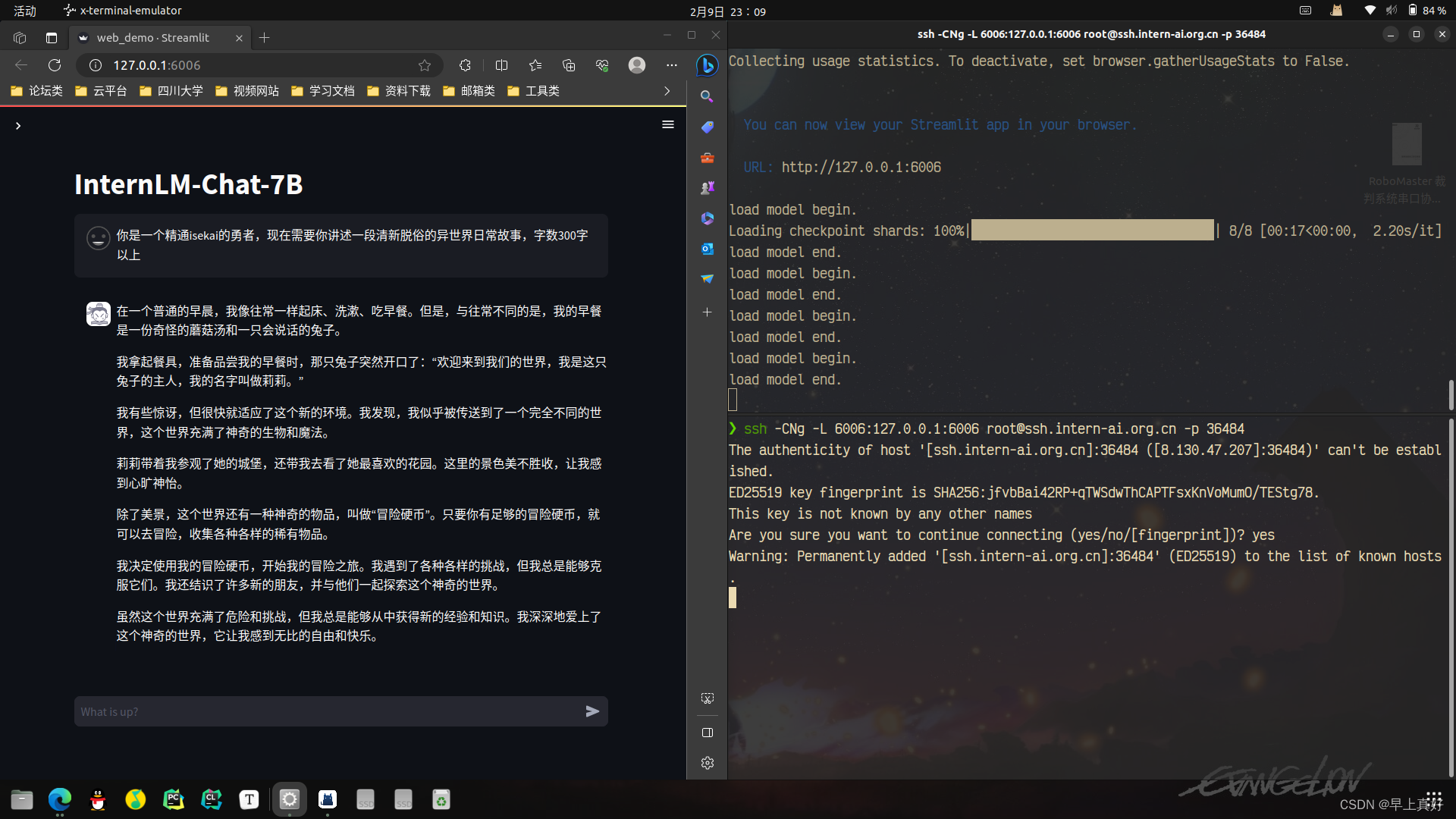The height and width of the screenshot is (819, 1456).
Task: Bookmark this page with star icon
Action: click(425, 65)
